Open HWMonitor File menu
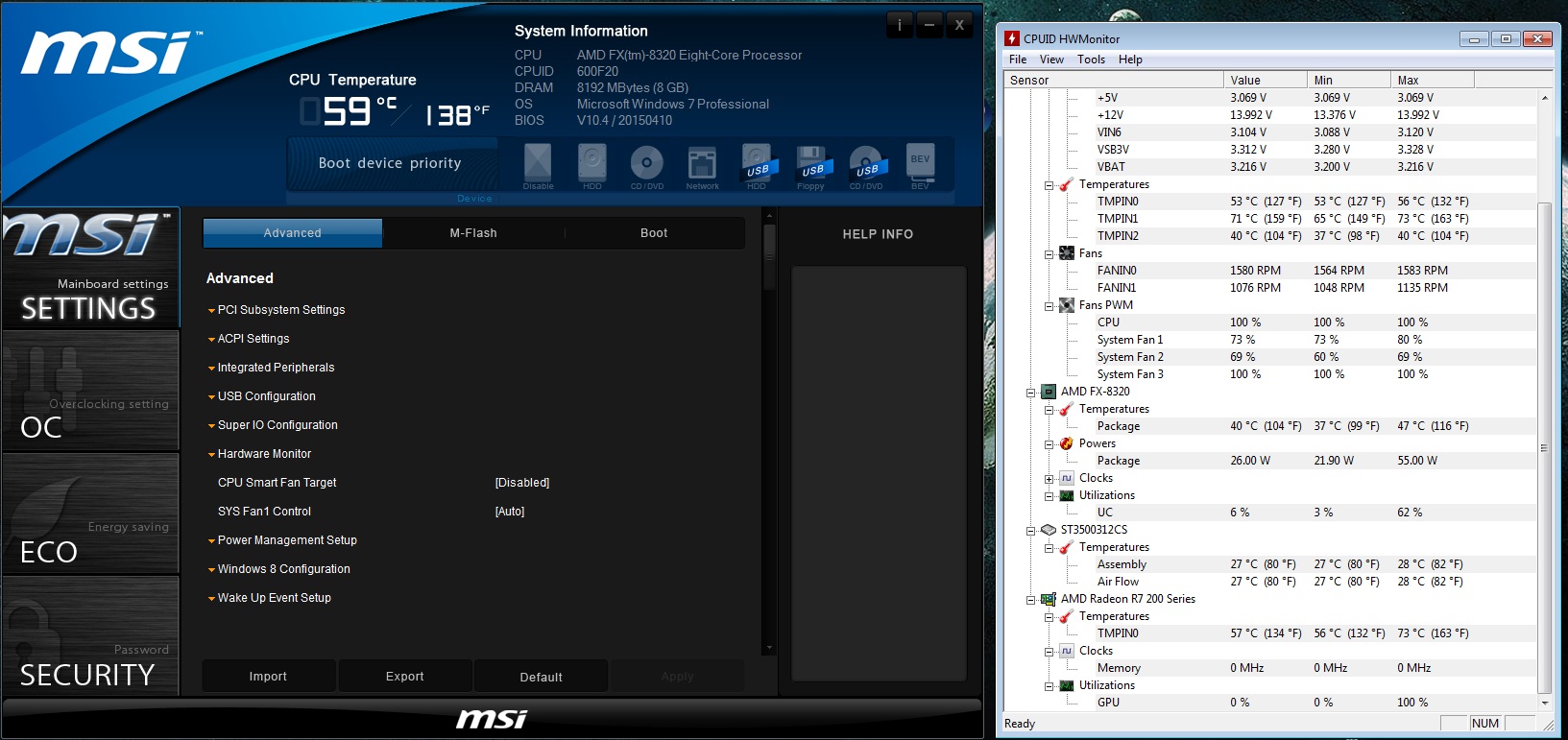This screenshot has width=1568, height=740. coord(1018,60)
